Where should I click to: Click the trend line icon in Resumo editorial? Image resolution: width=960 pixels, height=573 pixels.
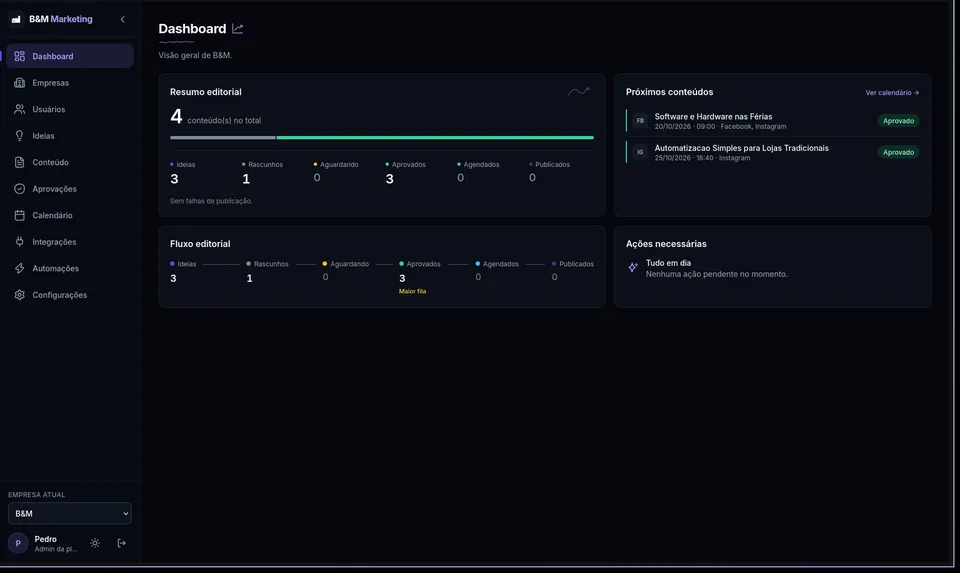[x=579, y=92]
